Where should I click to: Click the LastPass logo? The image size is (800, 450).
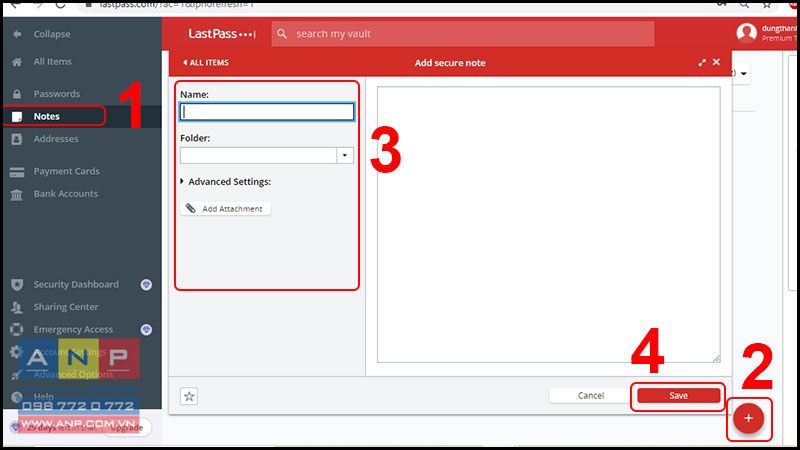tap(221, 34)
